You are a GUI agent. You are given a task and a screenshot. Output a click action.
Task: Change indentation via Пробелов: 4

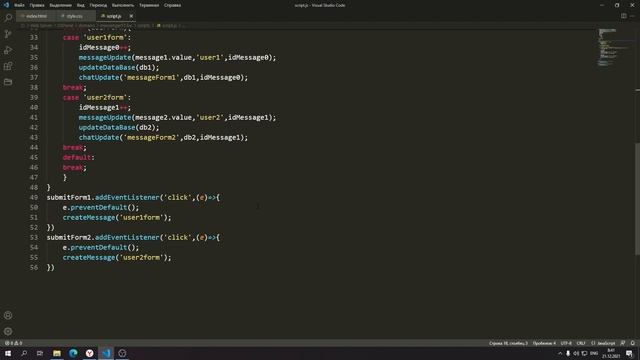click(x=544, y=343)
